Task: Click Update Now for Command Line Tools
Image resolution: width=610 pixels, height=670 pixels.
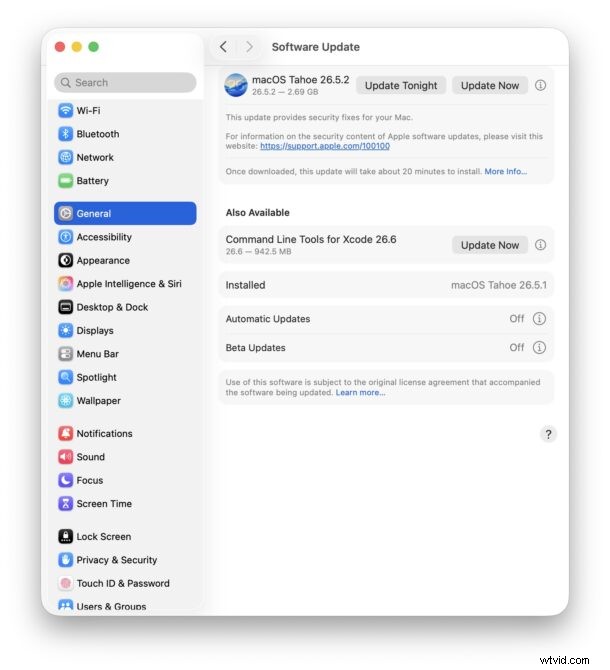Action: click(490, 246)
